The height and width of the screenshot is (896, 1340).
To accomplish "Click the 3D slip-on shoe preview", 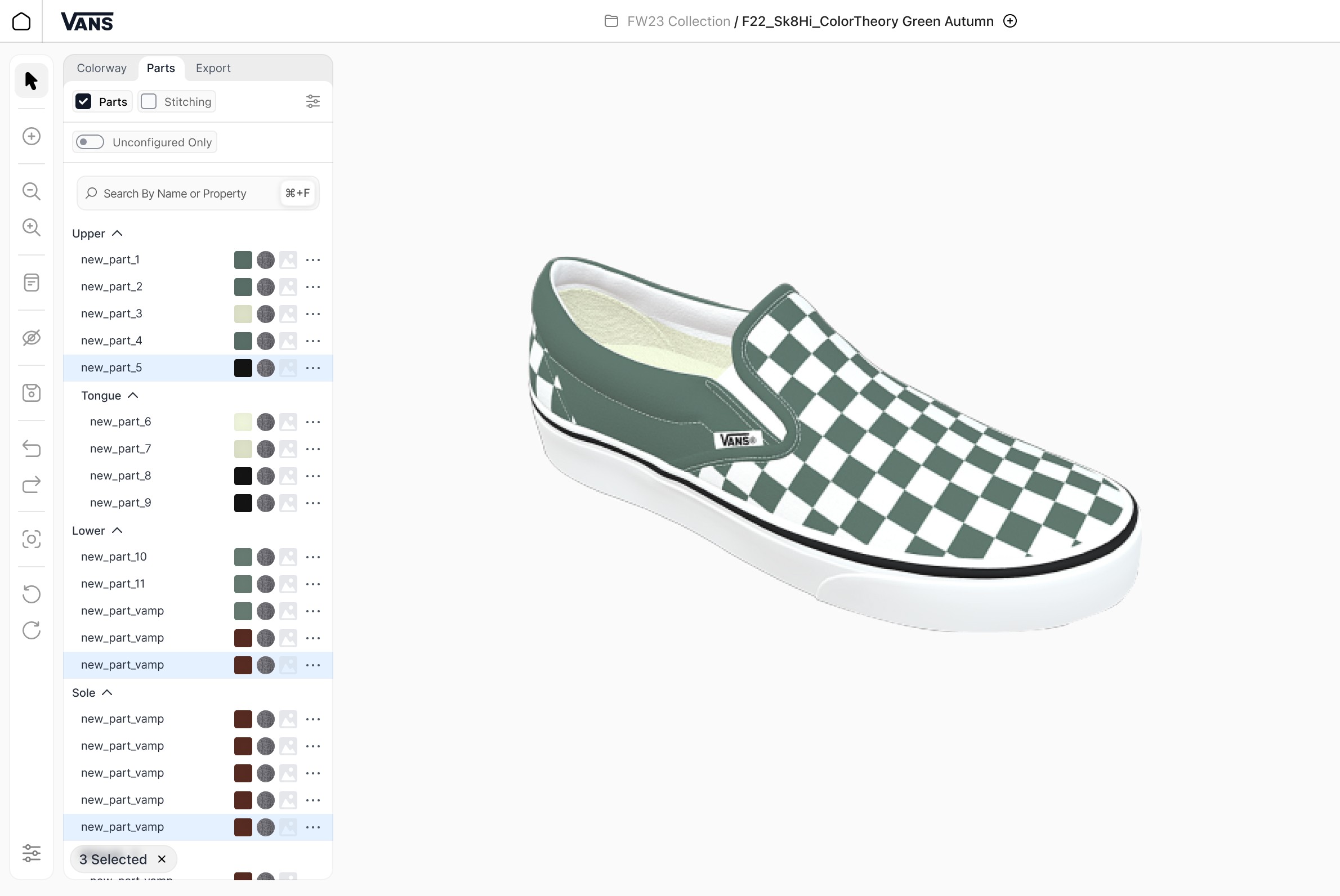I will (834, 444).
